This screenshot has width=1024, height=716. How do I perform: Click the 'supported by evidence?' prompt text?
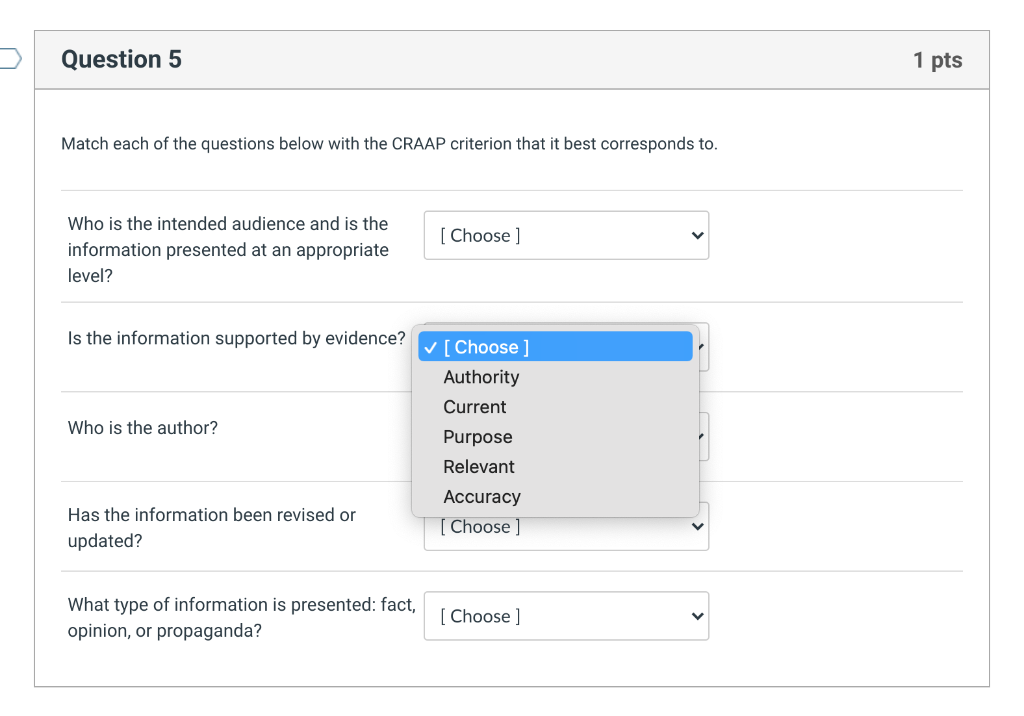pos(236,338)
